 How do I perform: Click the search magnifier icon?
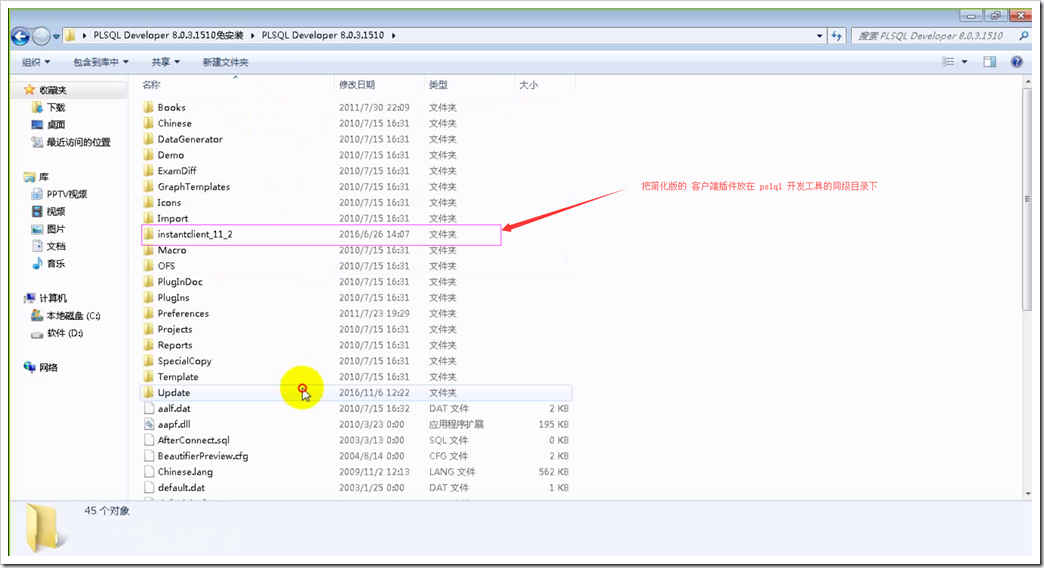[1023, 36]
